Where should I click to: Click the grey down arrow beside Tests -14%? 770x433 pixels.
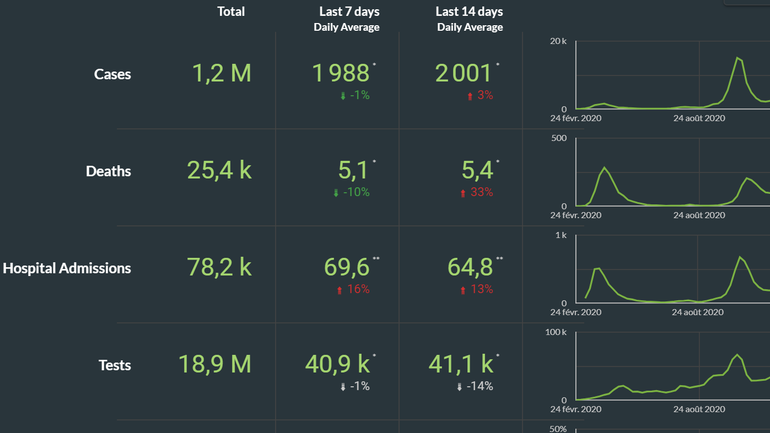[x=461, y=386]
